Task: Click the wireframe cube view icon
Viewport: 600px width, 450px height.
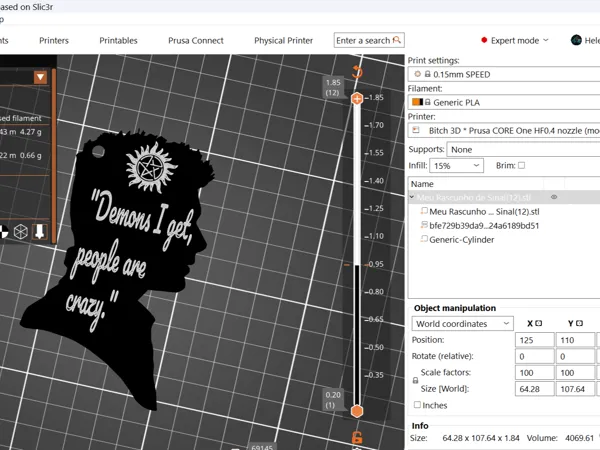Action: click(x=21, y=232)
